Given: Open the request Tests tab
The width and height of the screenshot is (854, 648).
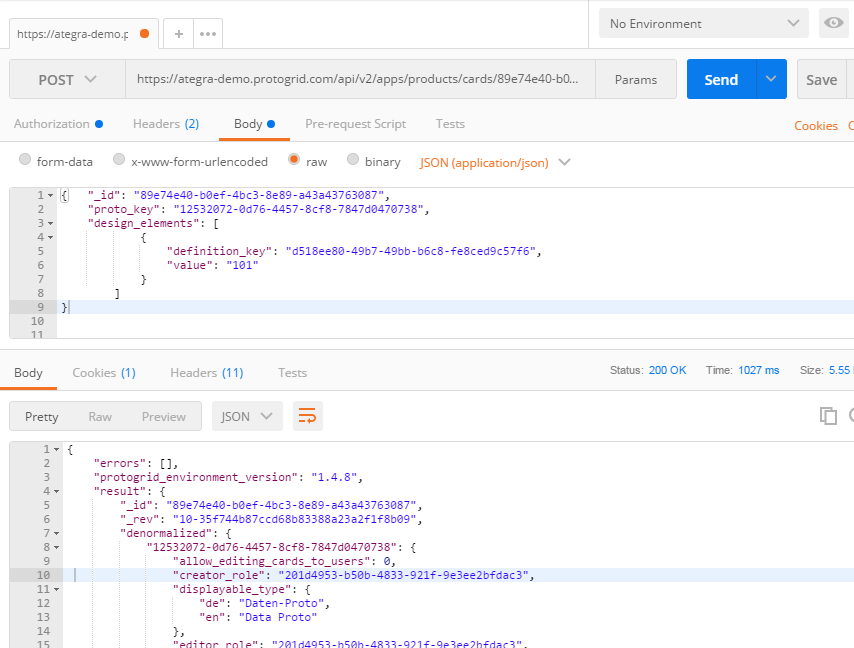Looking at the screenshot, I should [450, 124].
